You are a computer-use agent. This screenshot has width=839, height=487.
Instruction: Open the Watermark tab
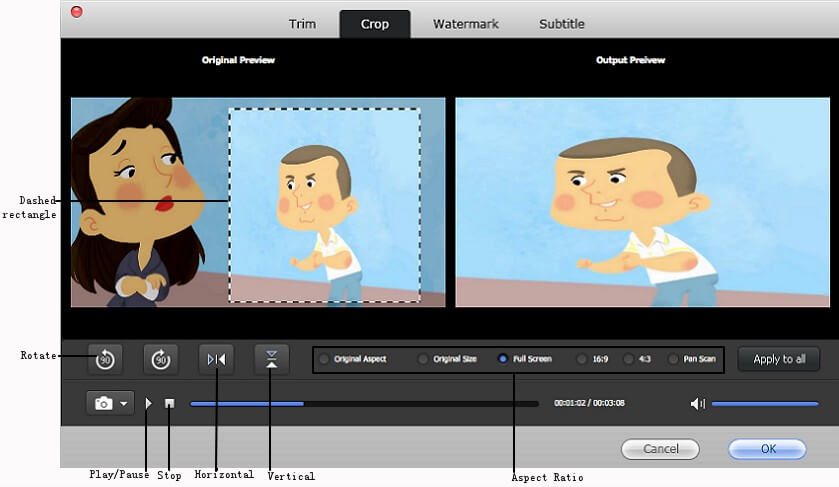pyautogui.click(x=465, y=24)
